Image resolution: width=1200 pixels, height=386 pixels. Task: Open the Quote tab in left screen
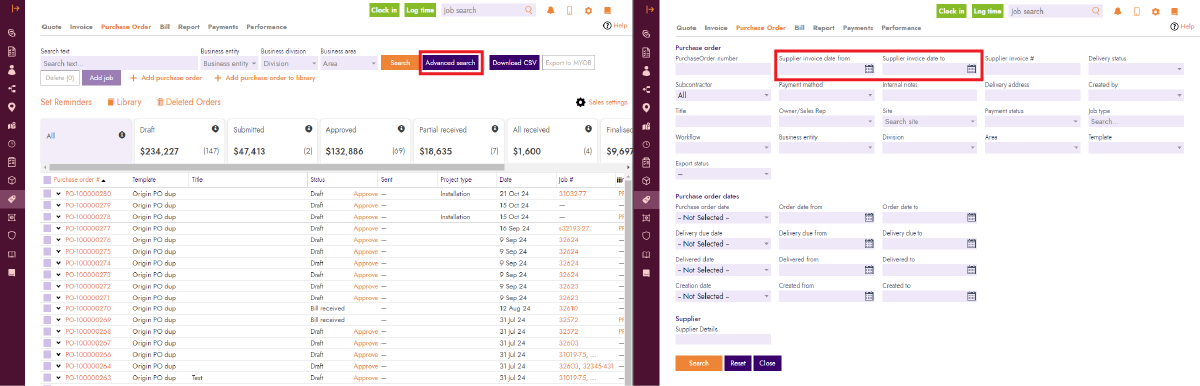point(51,28)
